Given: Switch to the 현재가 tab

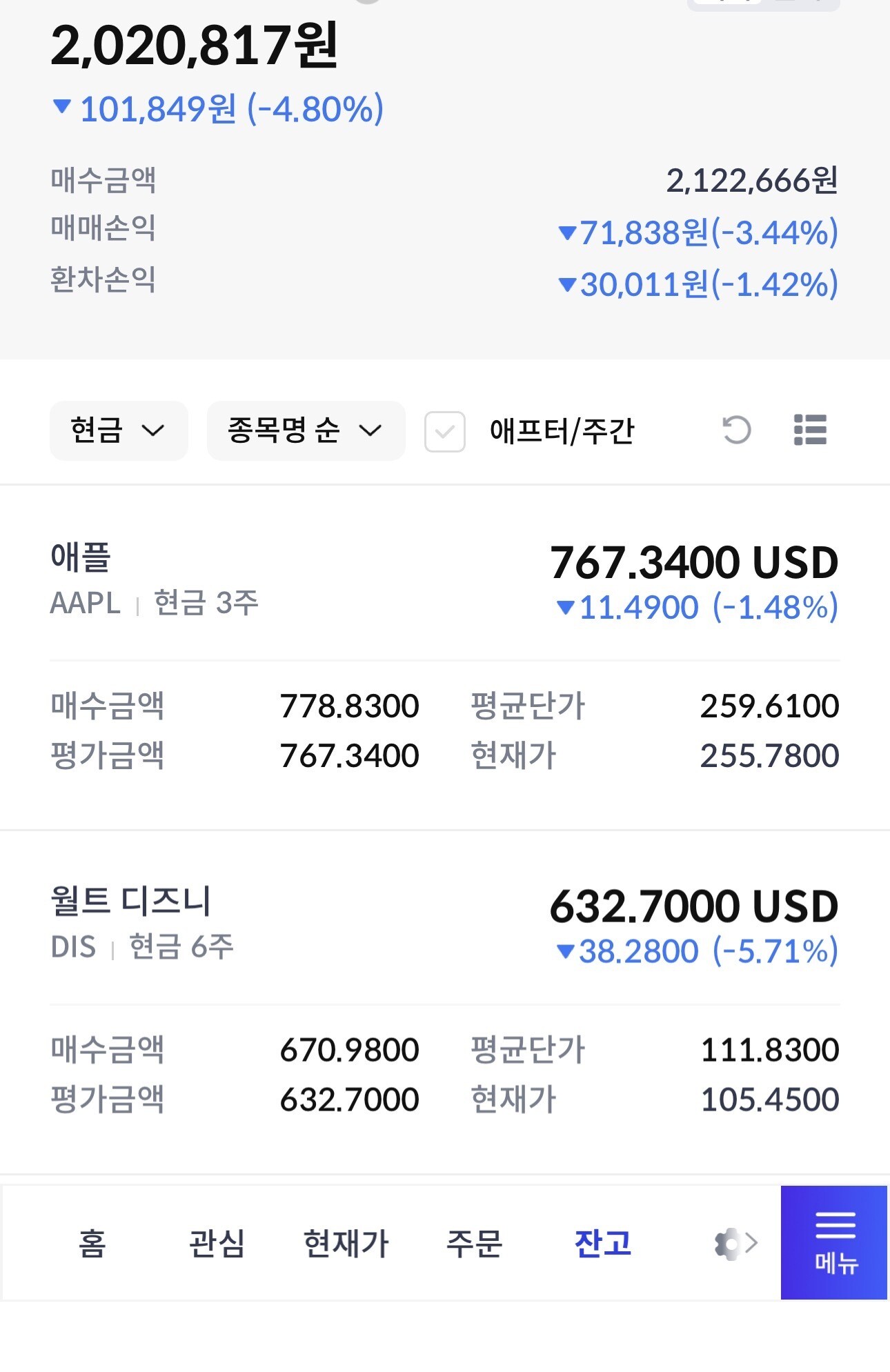Looking at the screenshot, I should point(346,1244).
